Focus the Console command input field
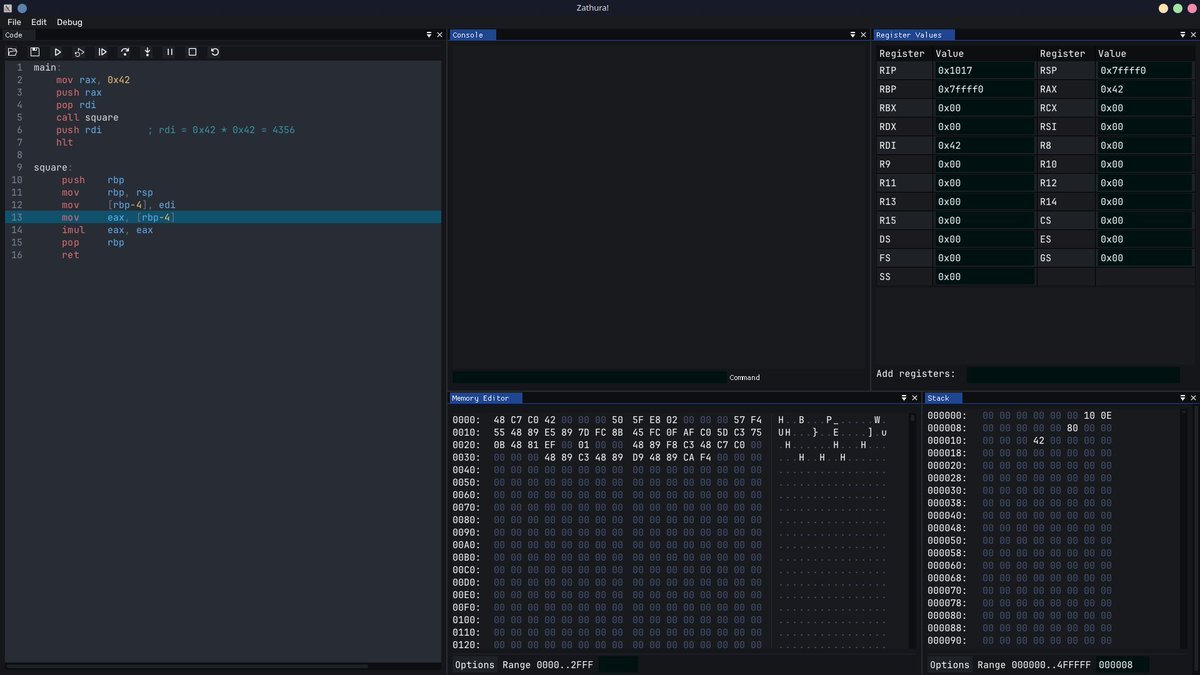The image size is (1200, 675). 589,377
